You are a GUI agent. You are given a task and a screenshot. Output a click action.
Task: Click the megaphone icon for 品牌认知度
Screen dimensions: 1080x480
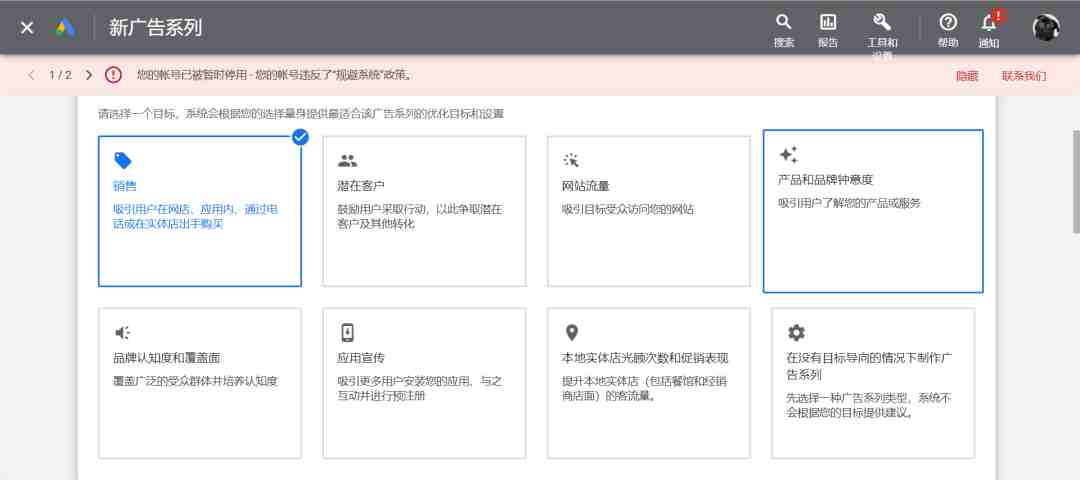coord(122,333)
